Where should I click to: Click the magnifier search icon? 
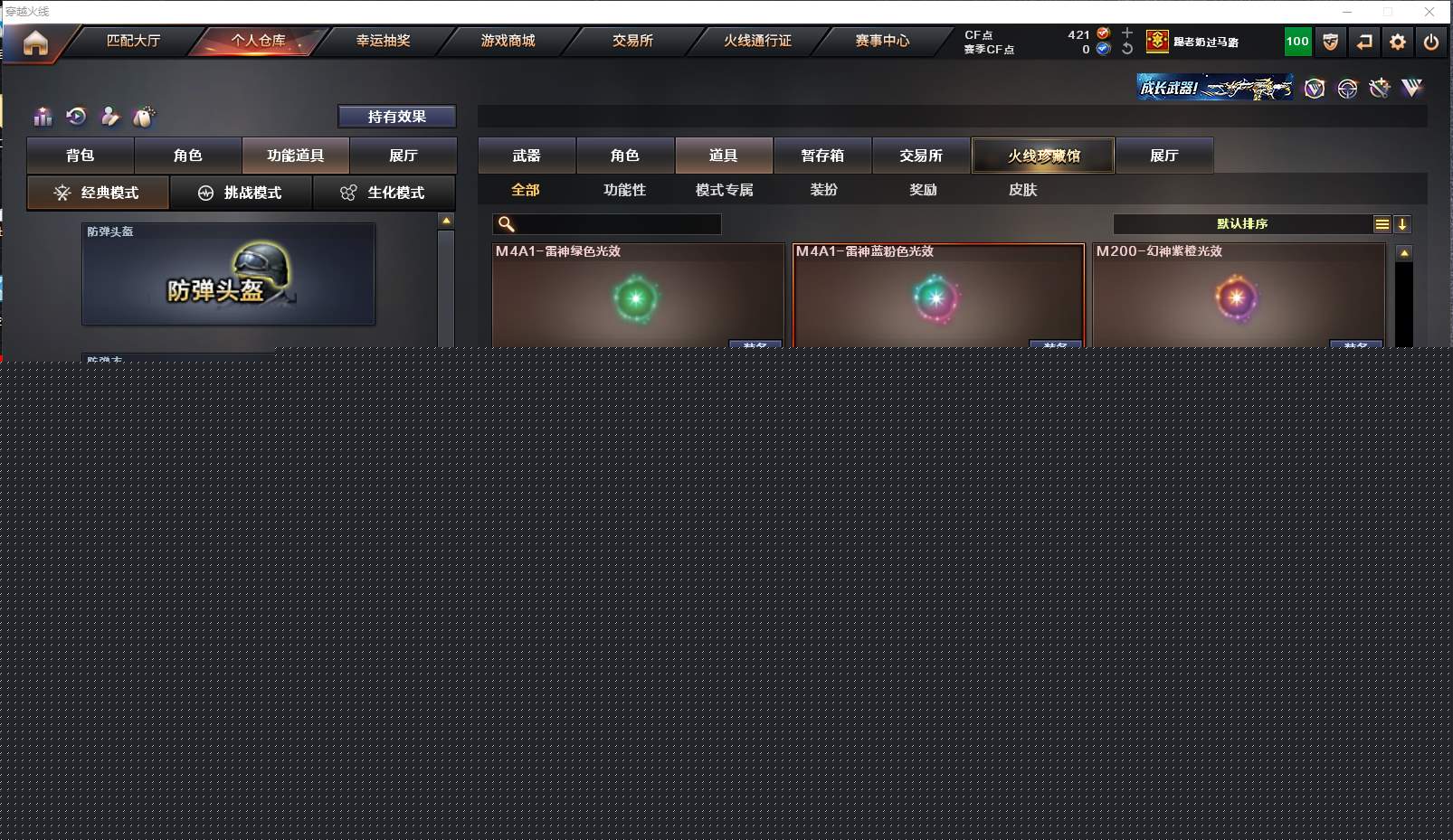click(507, 224)
